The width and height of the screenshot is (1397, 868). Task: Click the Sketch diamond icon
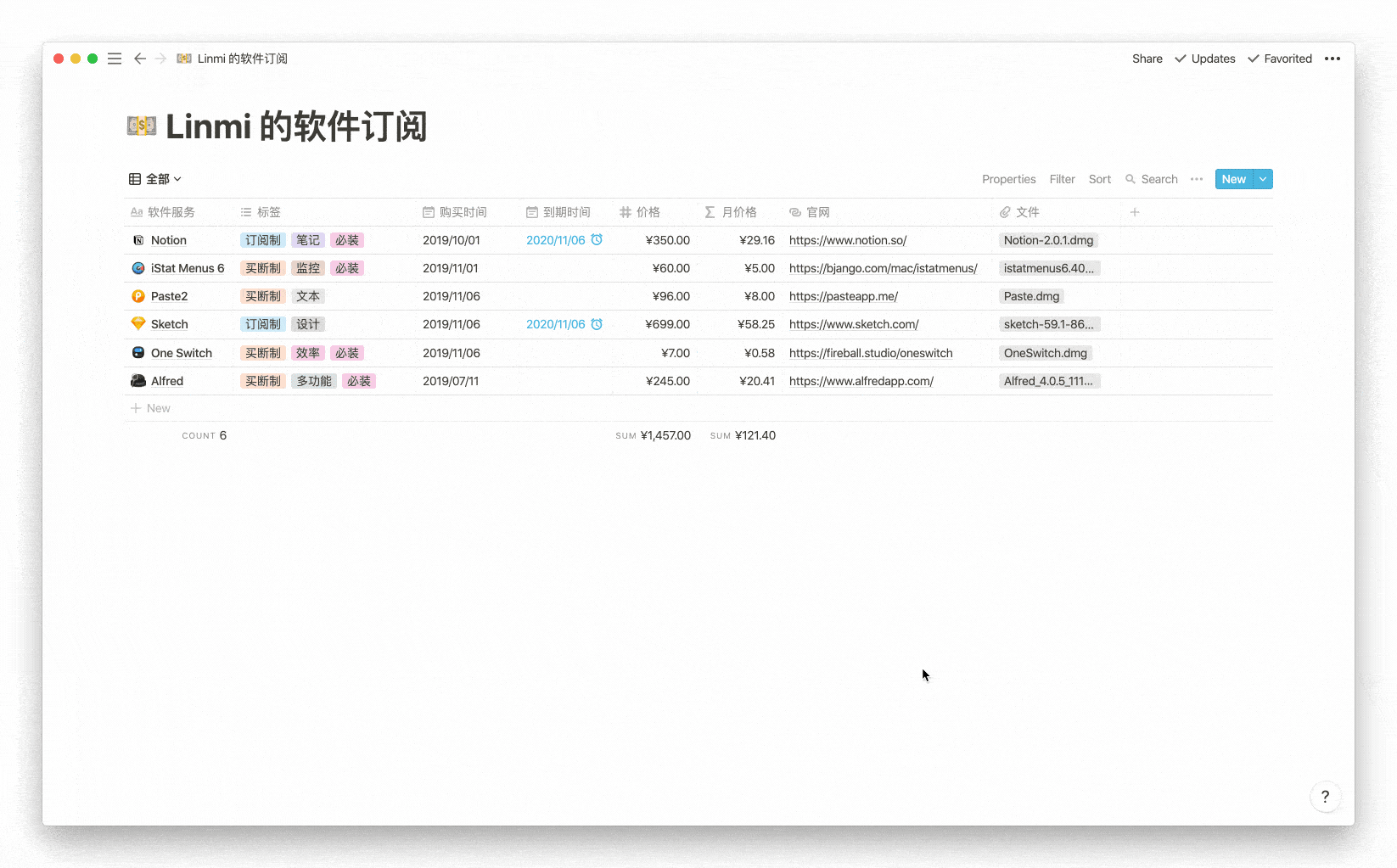click(138, 323)
